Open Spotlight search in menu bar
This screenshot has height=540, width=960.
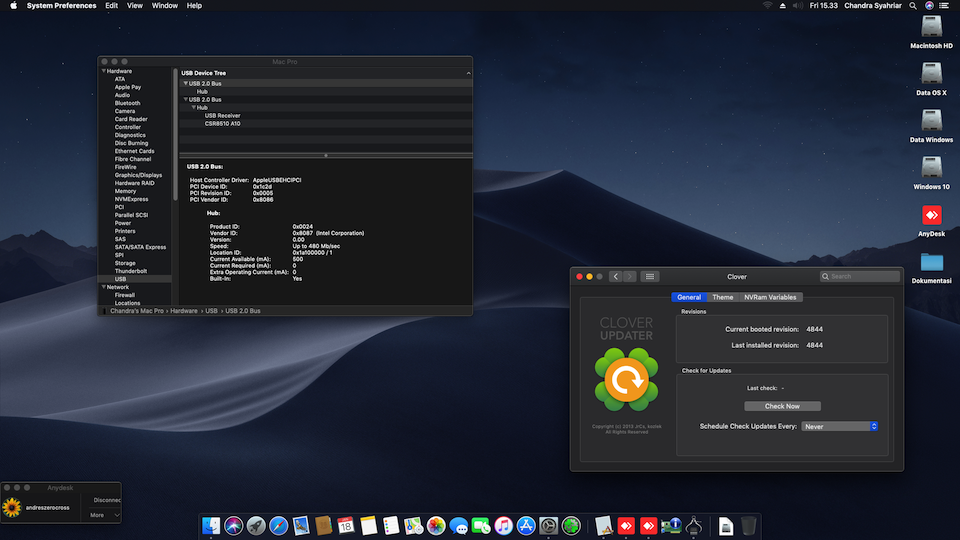point(913,6)
